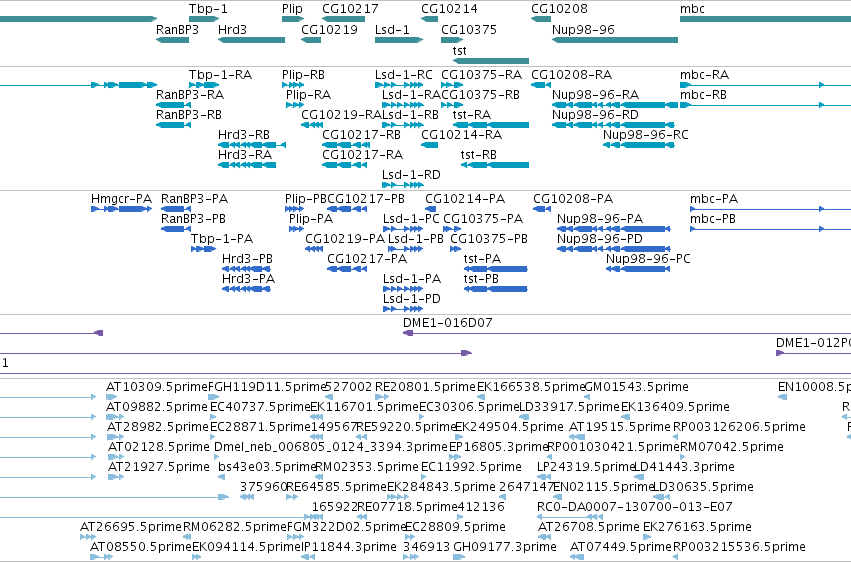Click transcript label Lsd-1-RD
The width and height of the screenshot is (851, 562).
coord(411,175)
